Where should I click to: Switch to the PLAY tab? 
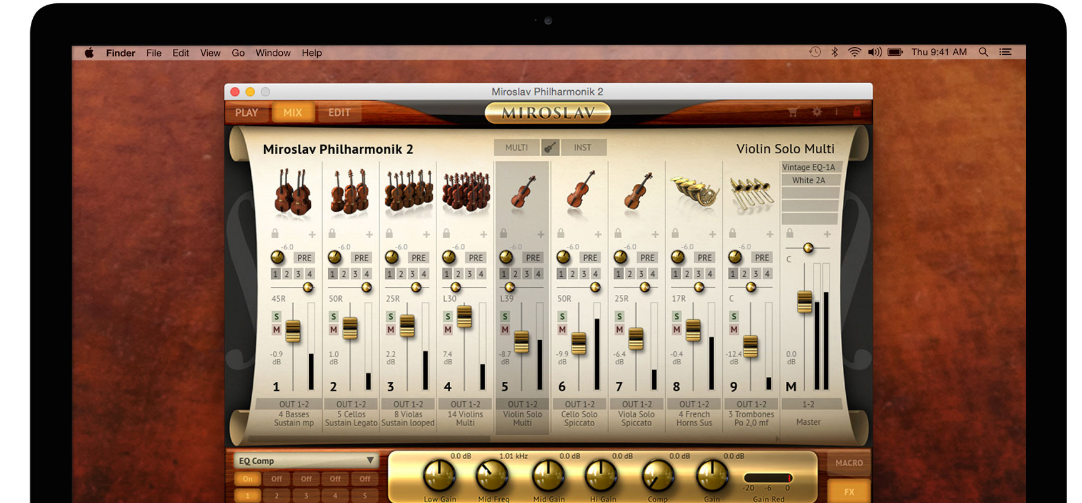click(x=247, y=112)
